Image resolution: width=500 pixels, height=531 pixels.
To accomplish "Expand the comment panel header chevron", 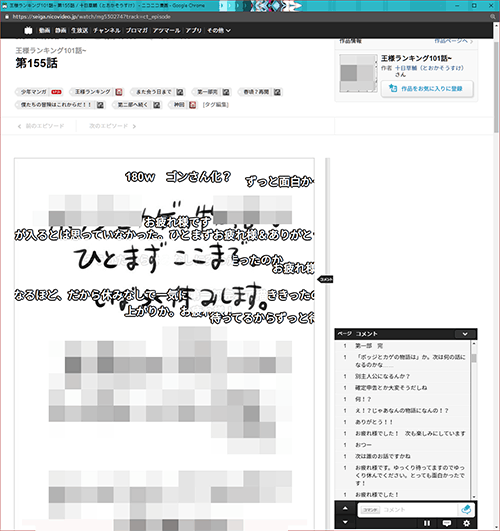I will (465, 334).
